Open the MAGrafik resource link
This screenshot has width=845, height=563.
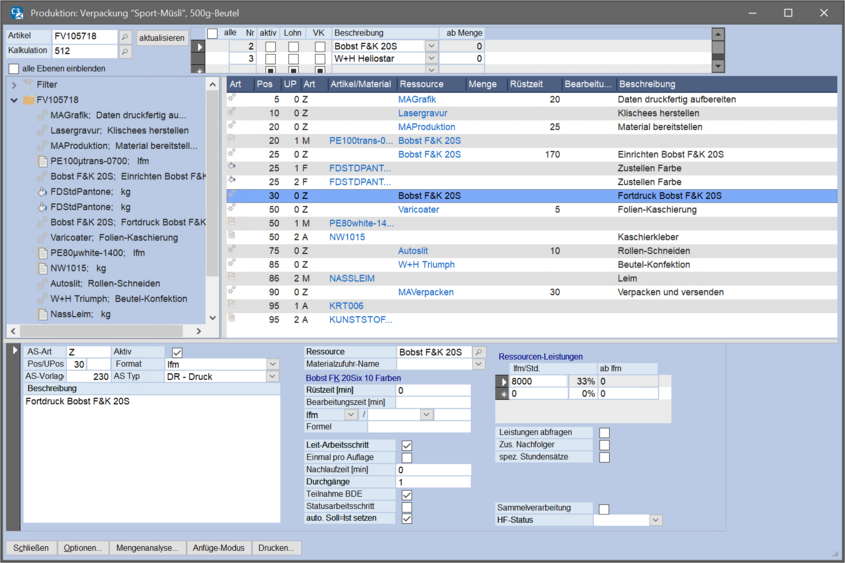pos(417,99)
